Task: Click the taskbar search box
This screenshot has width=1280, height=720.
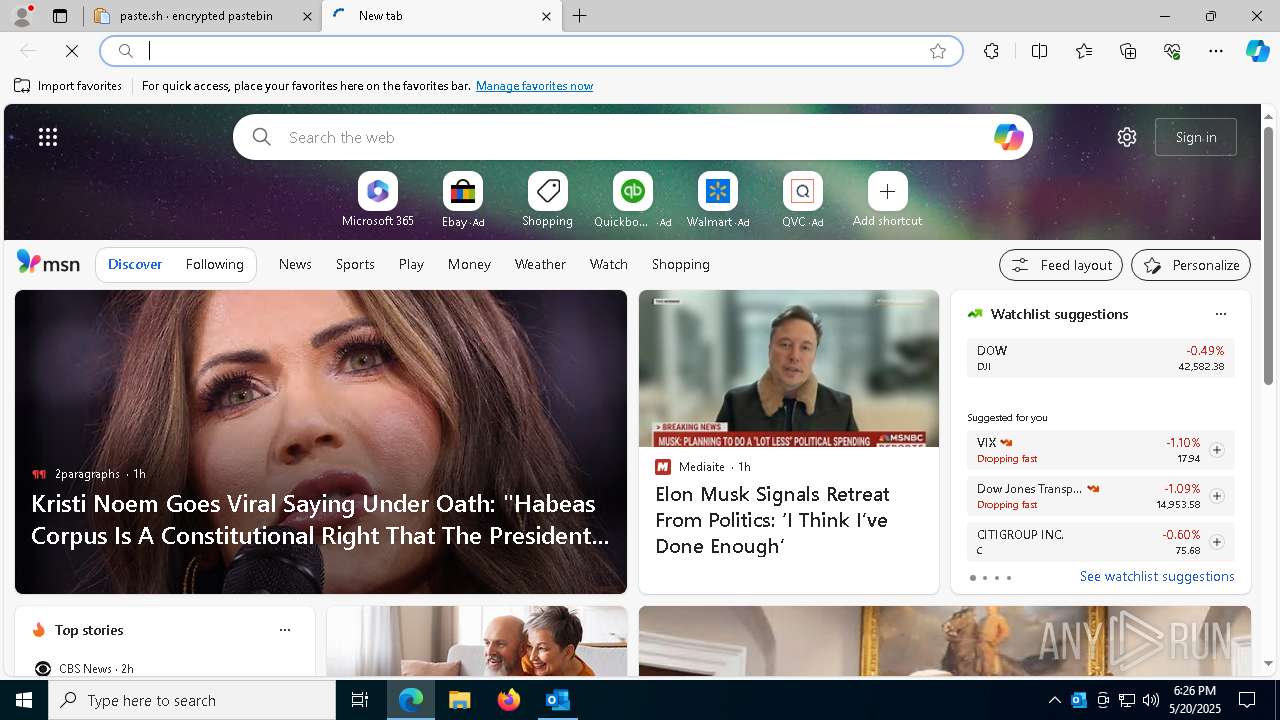Action: pyautogui.click(x=192, y=700)
